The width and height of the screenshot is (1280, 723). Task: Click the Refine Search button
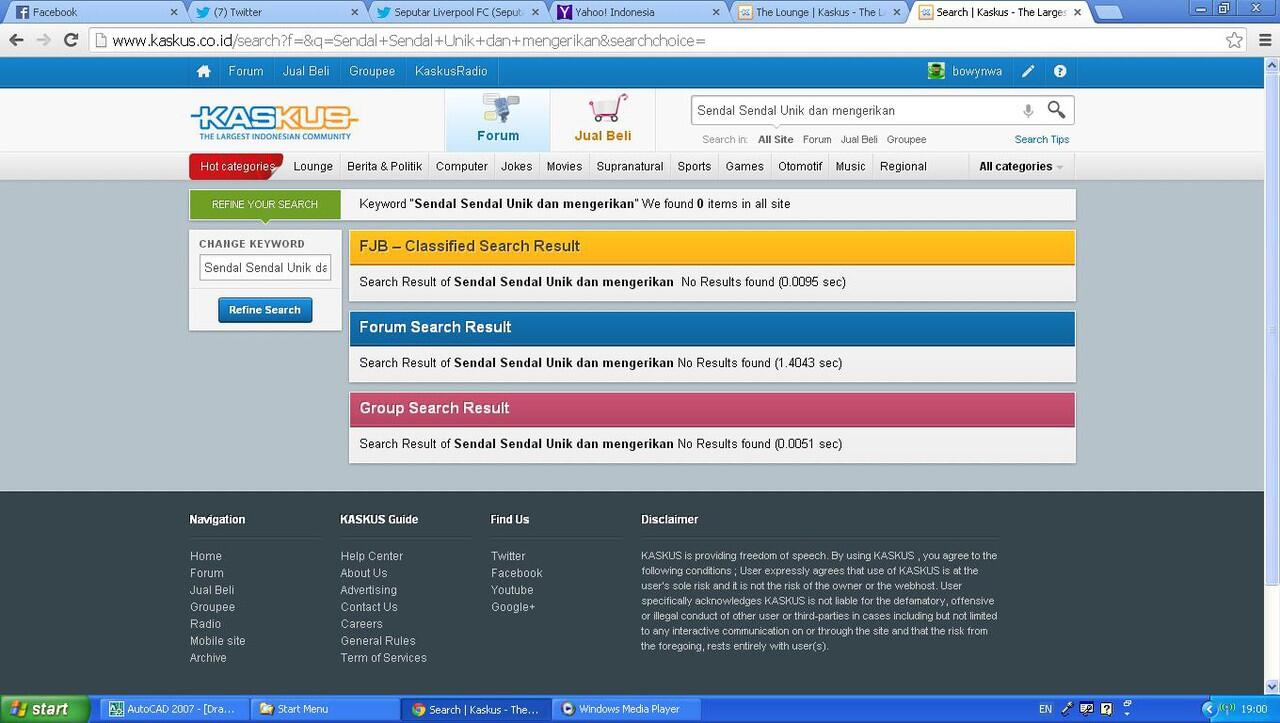point(265,310)
